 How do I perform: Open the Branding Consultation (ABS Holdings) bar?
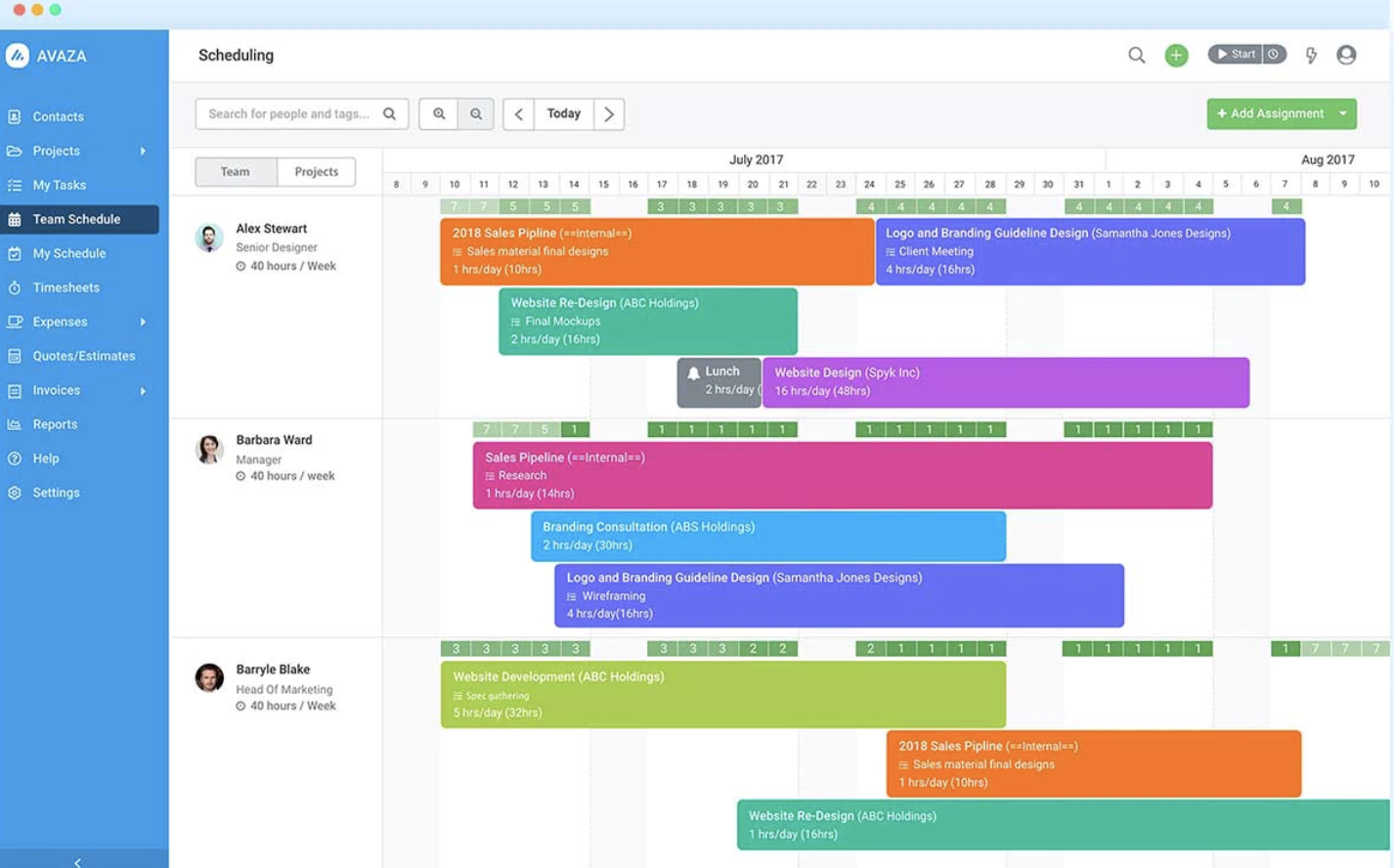tap(768, 536)
